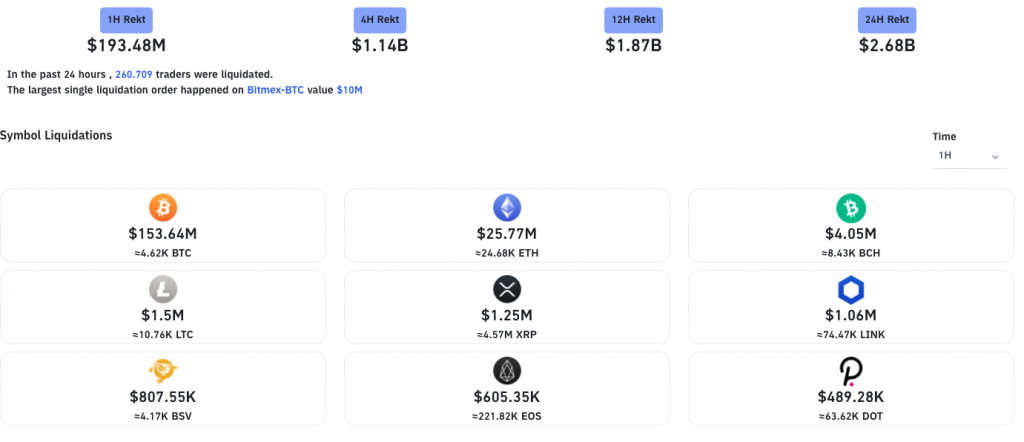Viewport: 1024px width, 442px height.
Task: Click the Bitcoin SV icon
Action: [x=163, y=372]
